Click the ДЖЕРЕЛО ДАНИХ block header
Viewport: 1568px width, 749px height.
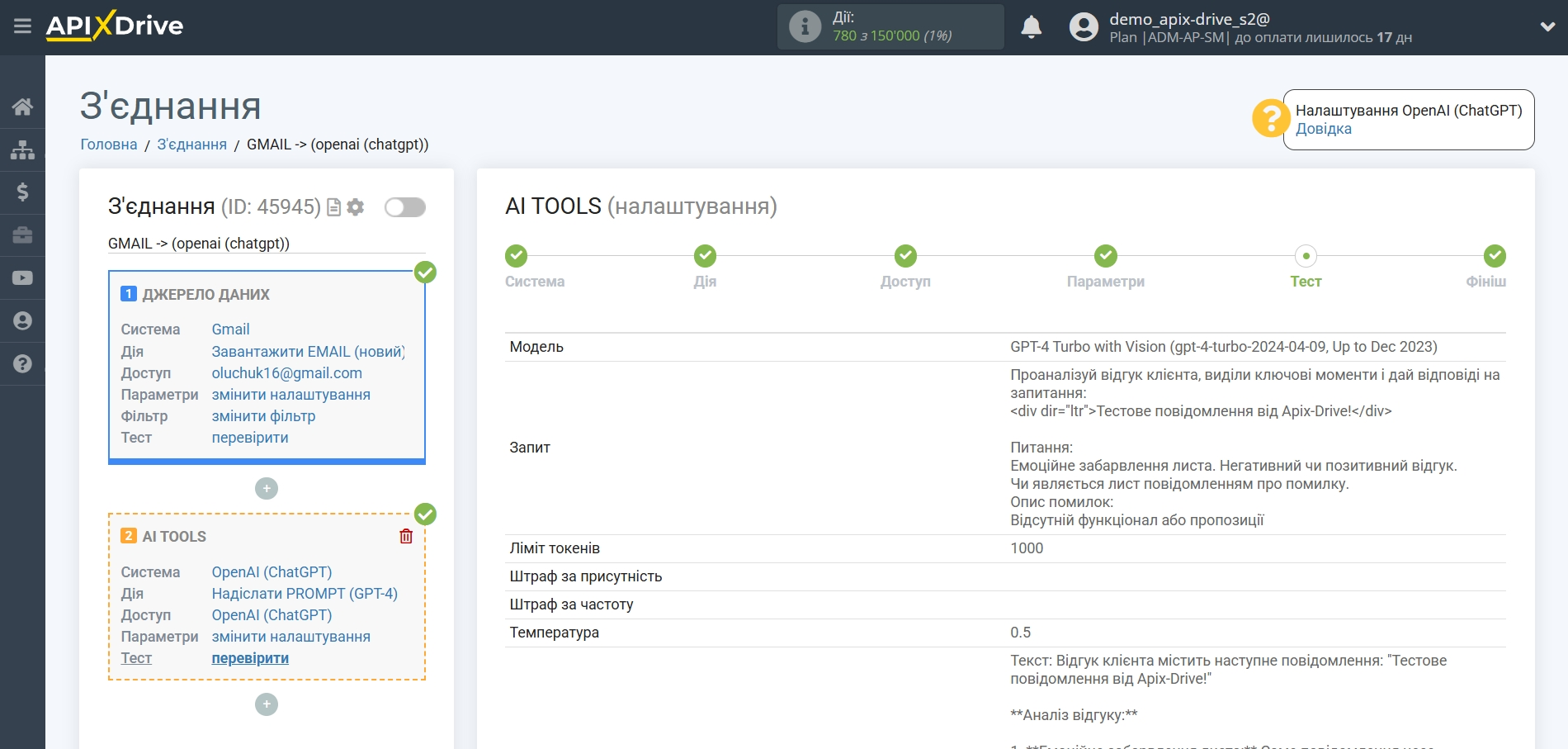coord(205,295)
